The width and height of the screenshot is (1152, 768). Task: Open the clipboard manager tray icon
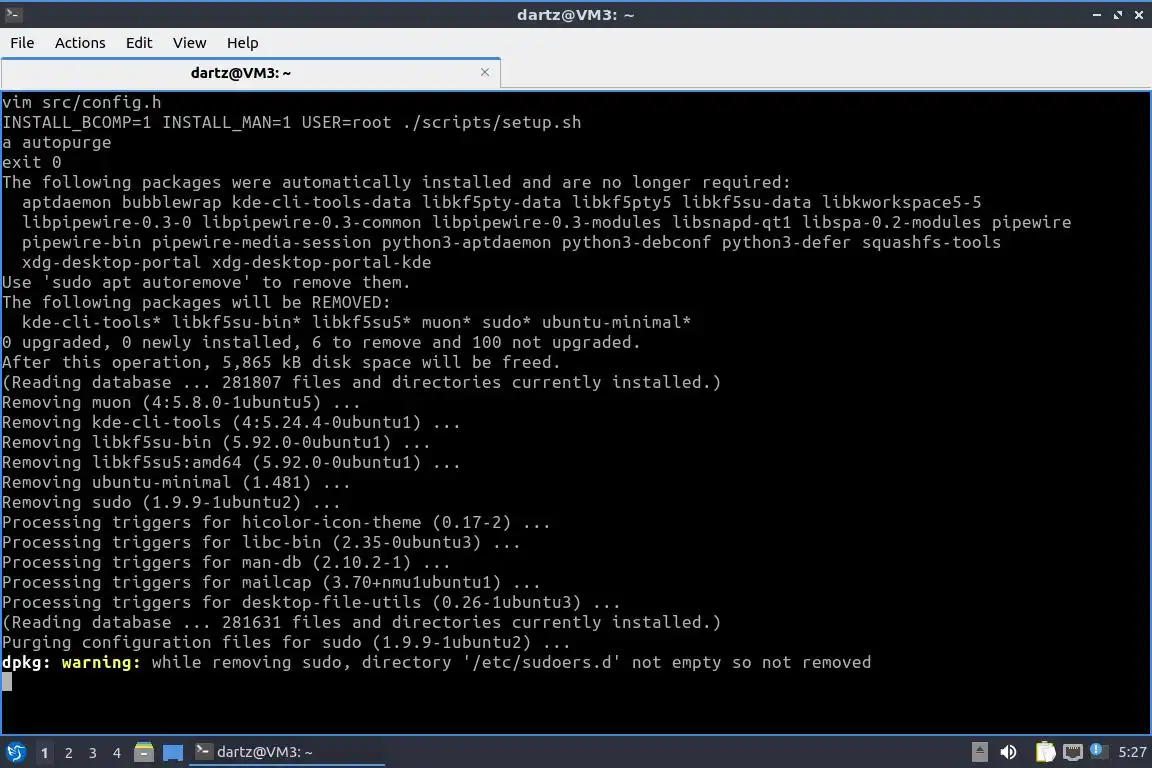tap(1045, 752)
